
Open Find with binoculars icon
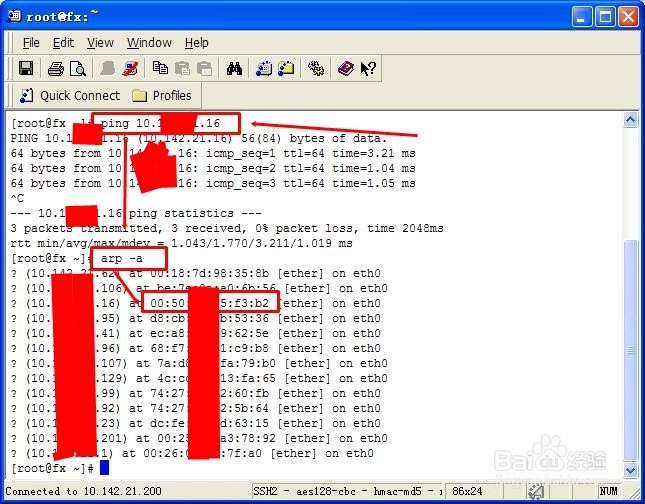click(x=234, y=68)
